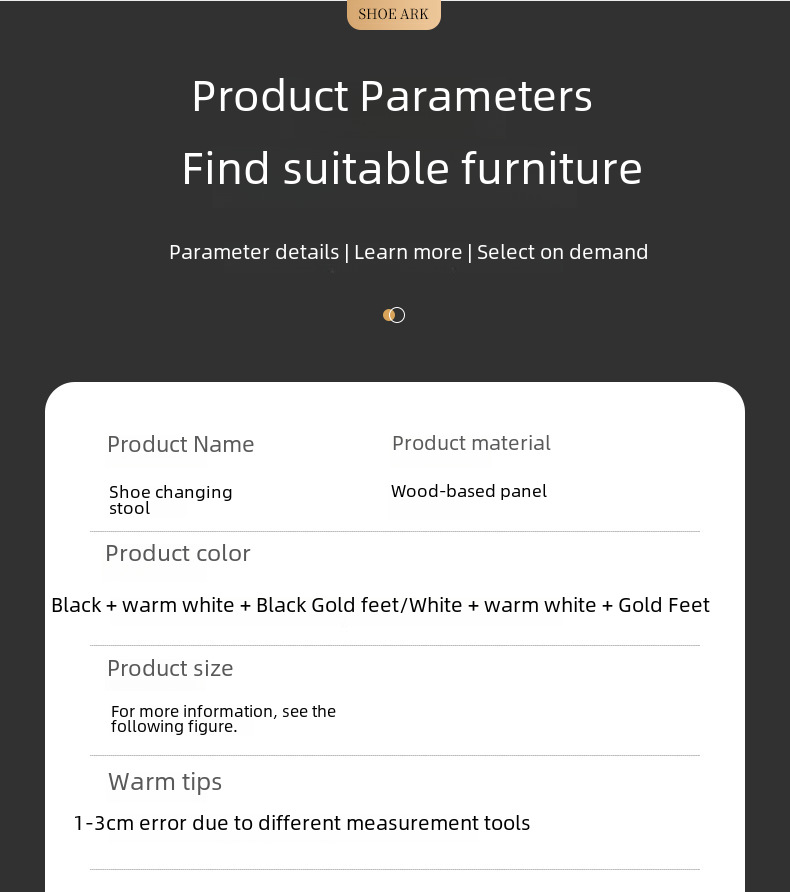Pick White + warm white + Gold Feet
The width and height of the screenshot is (790, 892).
point(574,605)
